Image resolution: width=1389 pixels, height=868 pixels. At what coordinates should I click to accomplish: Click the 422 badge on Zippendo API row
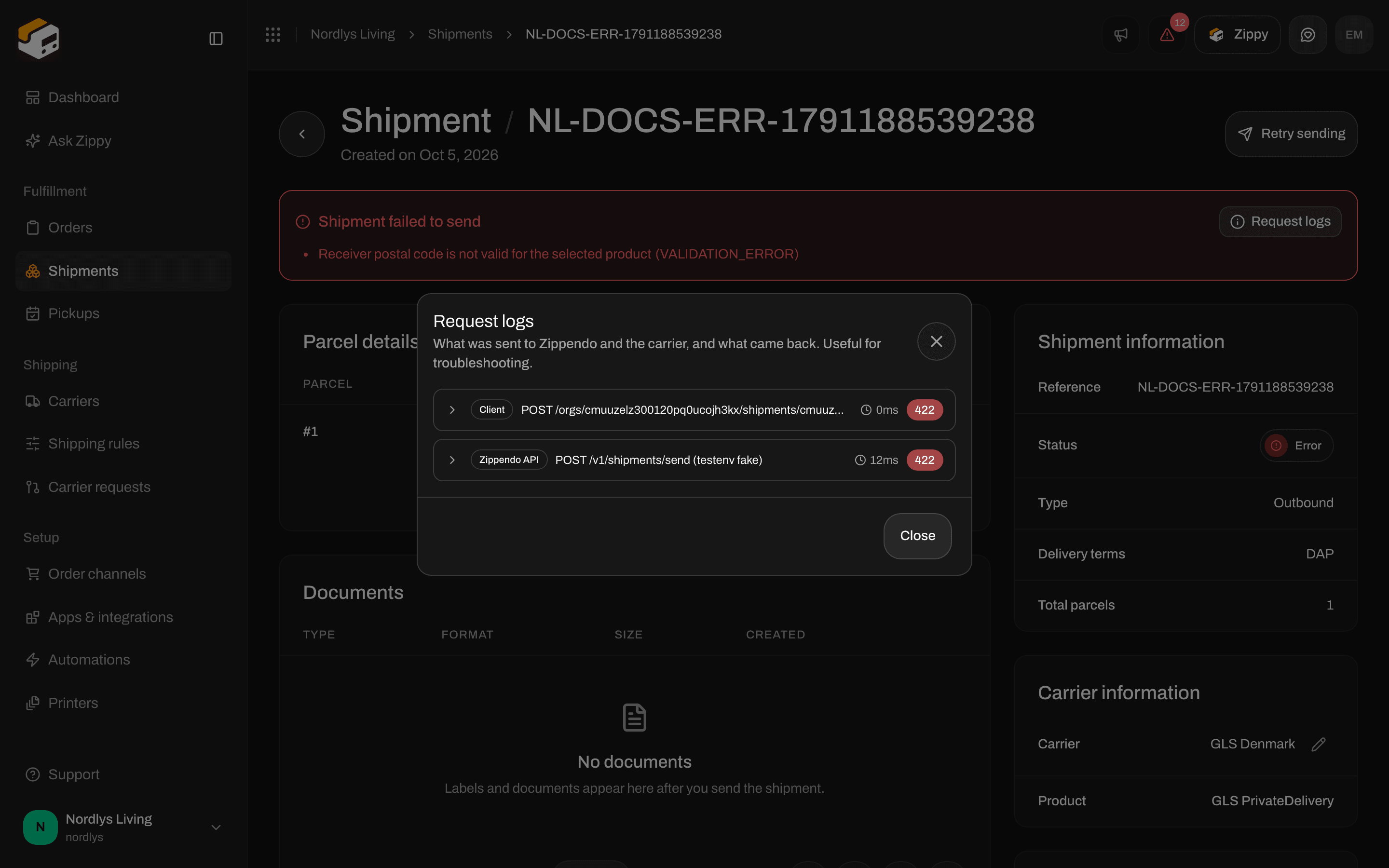[x=924, y=460]
